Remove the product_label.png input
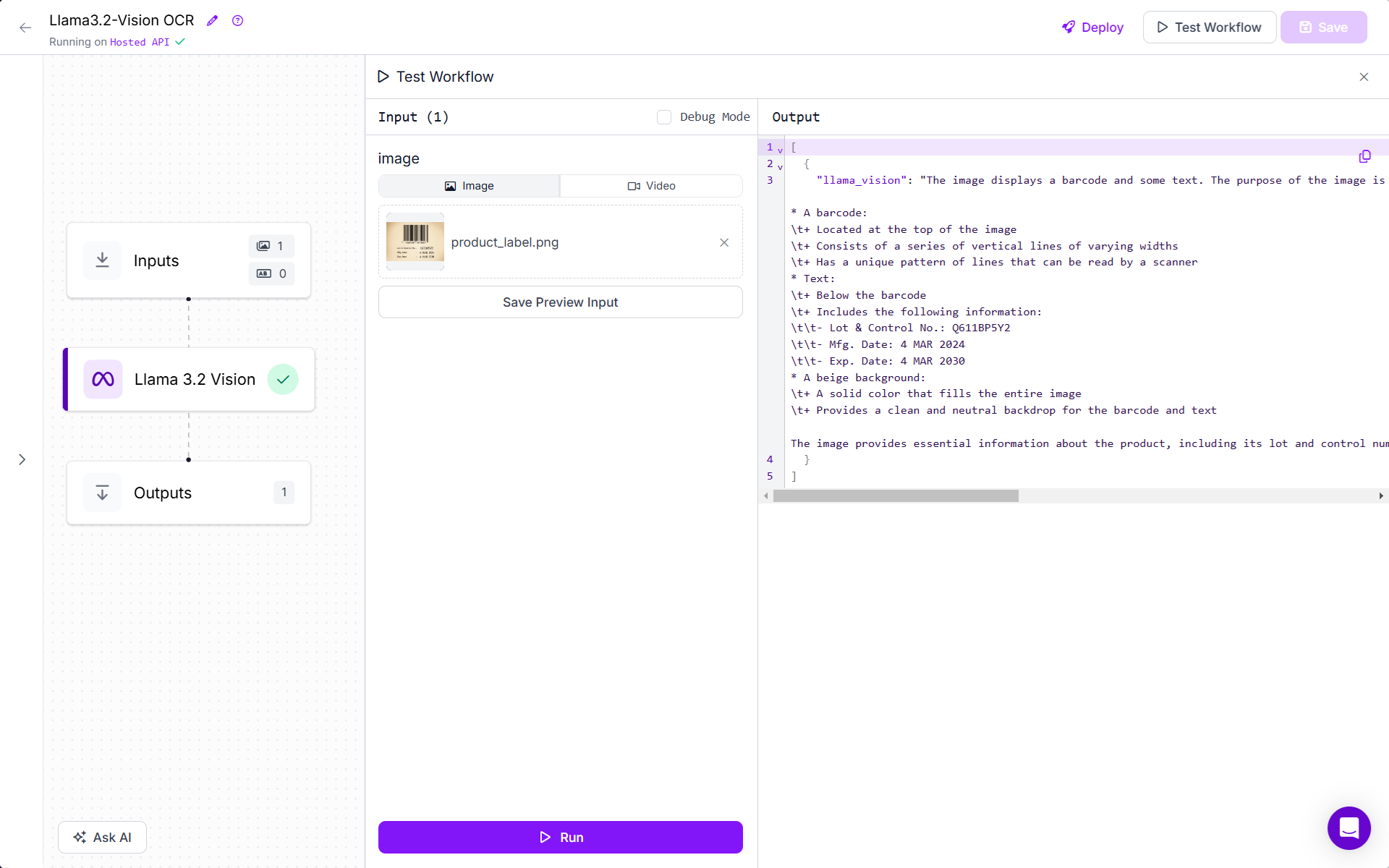 724,242
